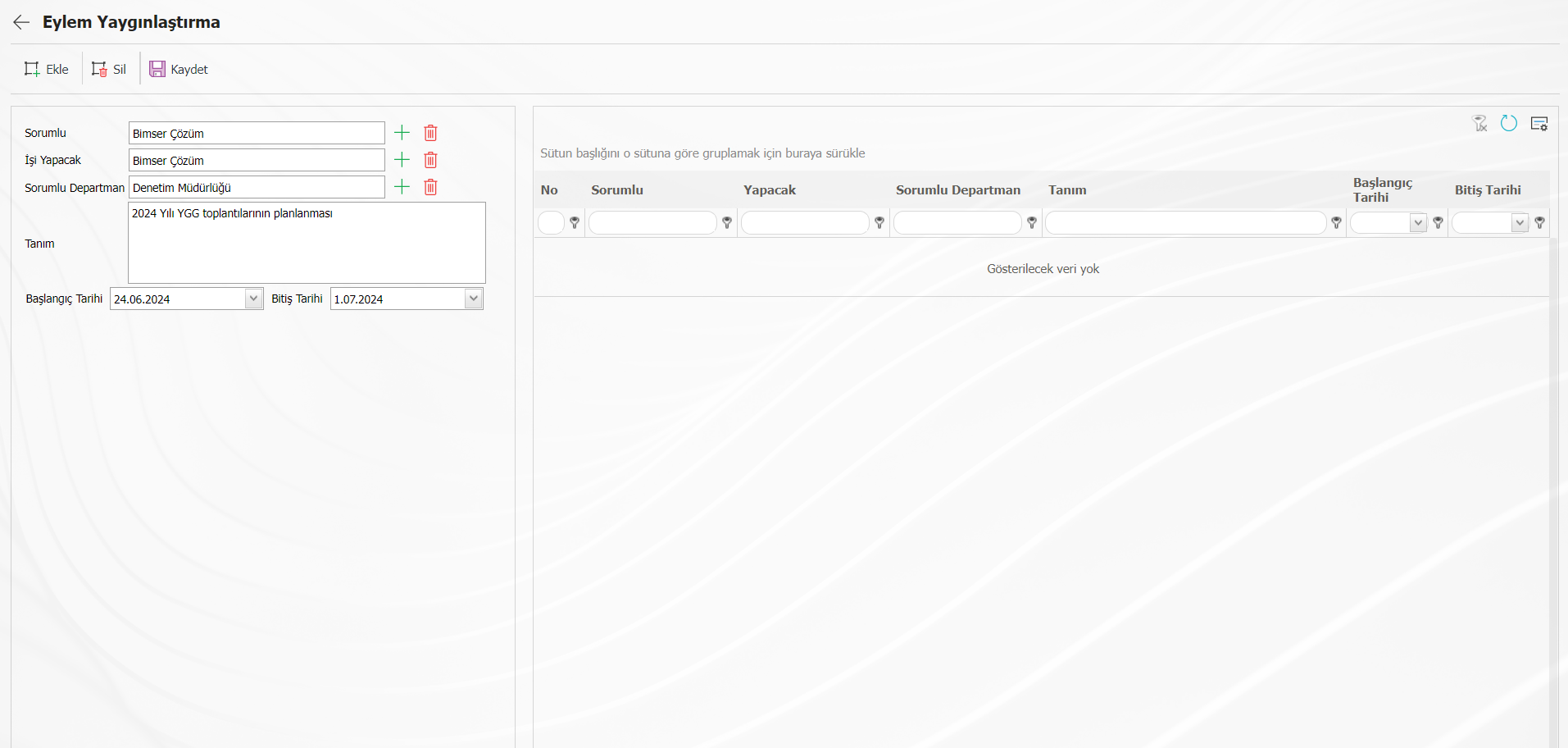Click the Sorumlu Departman column filter box
This screenshot has height=748, width=1568.
coord(957,222)
